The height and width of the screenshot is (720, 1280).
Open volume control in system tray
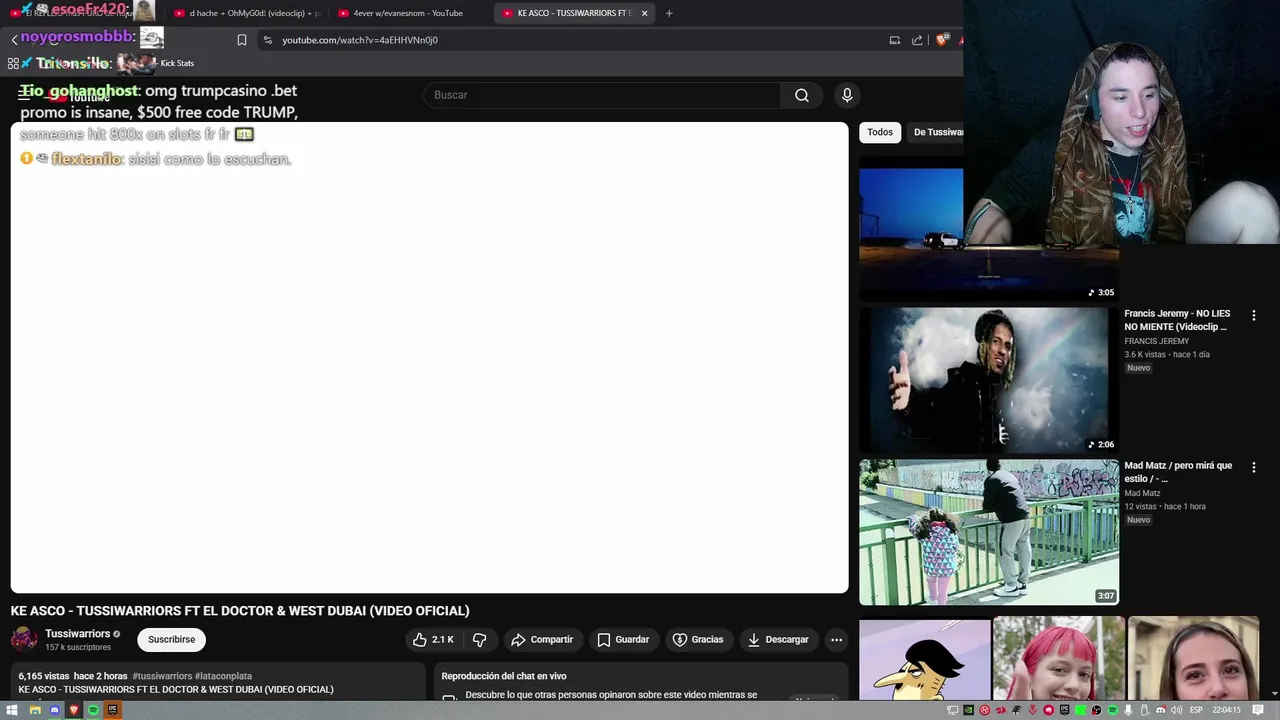coord(1176,710)
